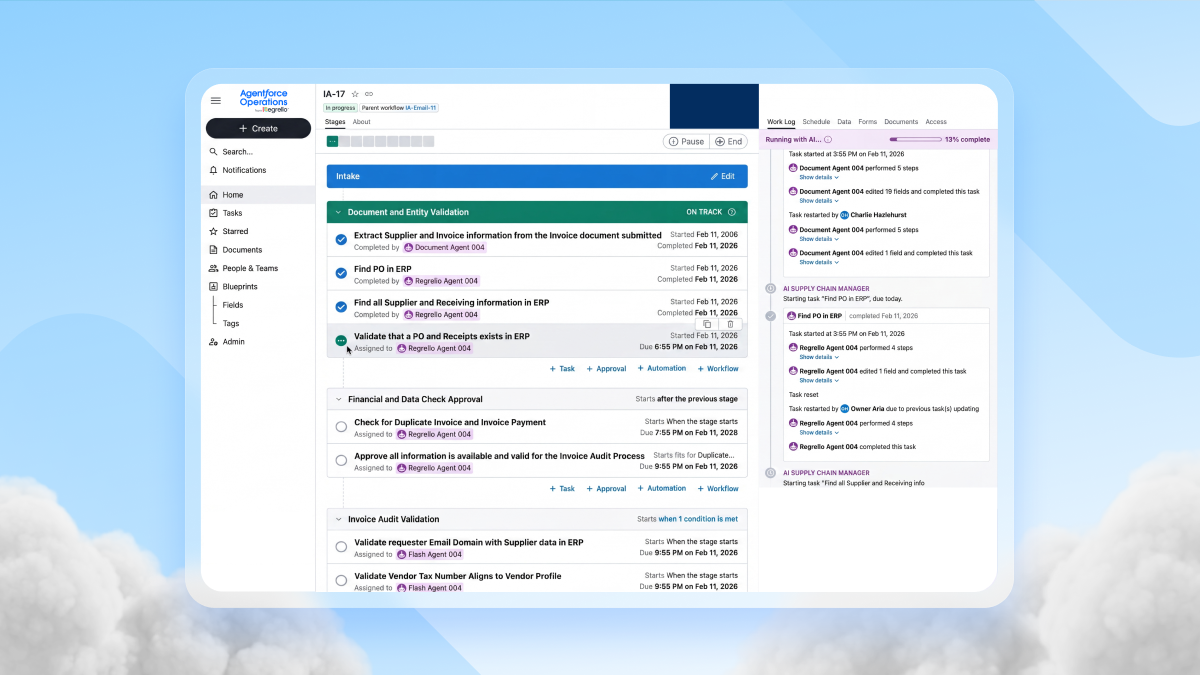Click the 13% complete progress bar

(914, 140)
